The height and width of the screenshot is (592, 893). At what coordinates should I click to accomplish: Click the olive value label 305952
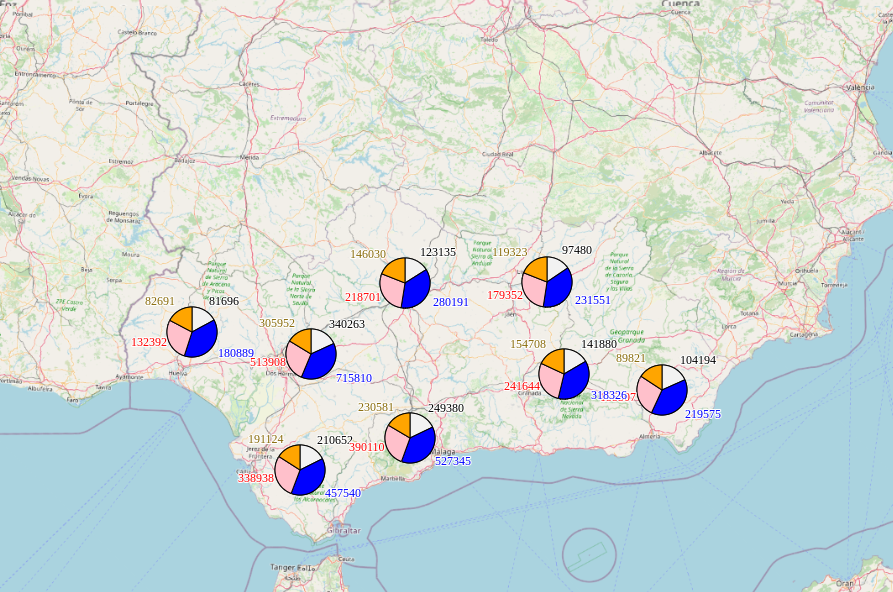[x=277, y=324]
